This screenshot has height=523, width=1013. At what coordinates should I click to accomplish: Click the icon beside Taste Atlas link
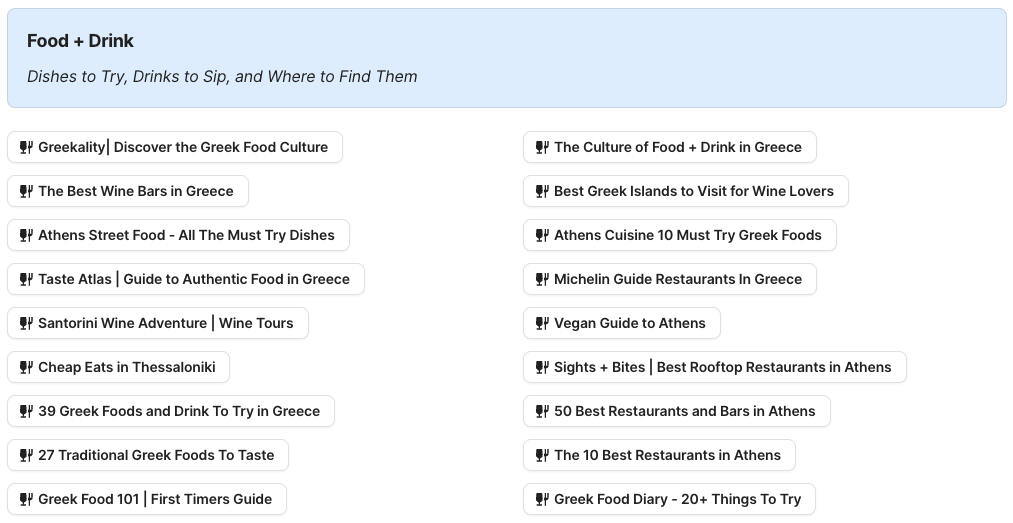point(26,279)
